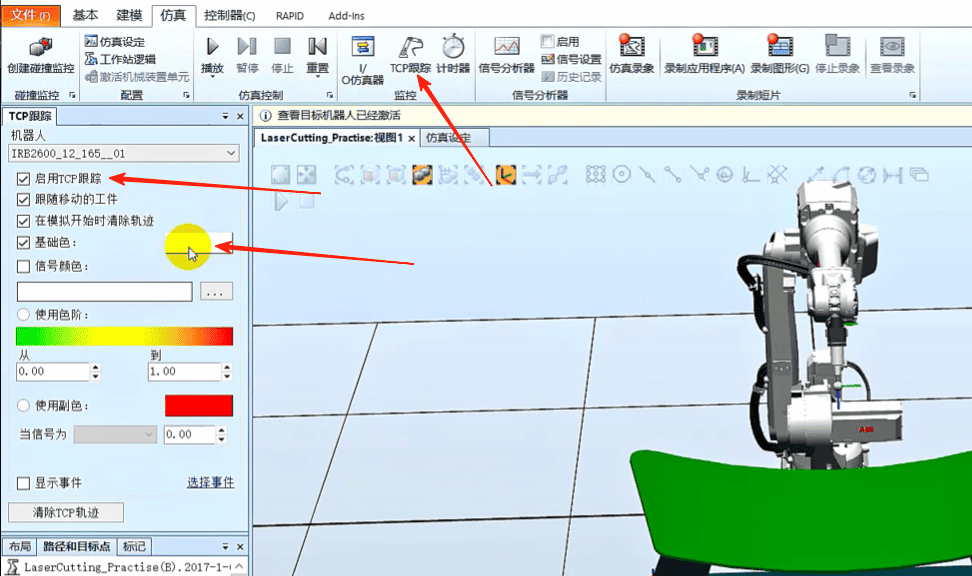Viewport: 972px width, 576px height.
Task: Switch to the 仿真设定 document tab
Action: (x=454, y=138)
